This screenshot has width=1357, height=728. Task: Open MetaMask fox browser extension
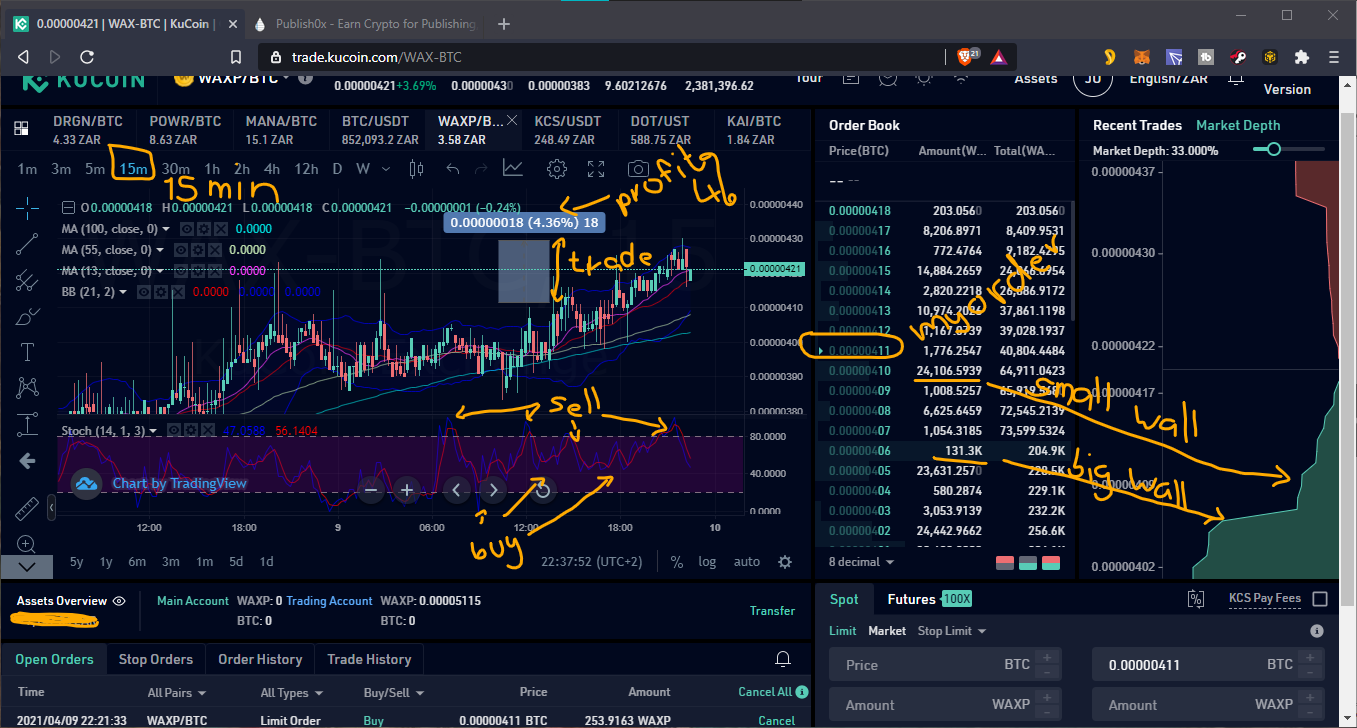point(1141,57)
